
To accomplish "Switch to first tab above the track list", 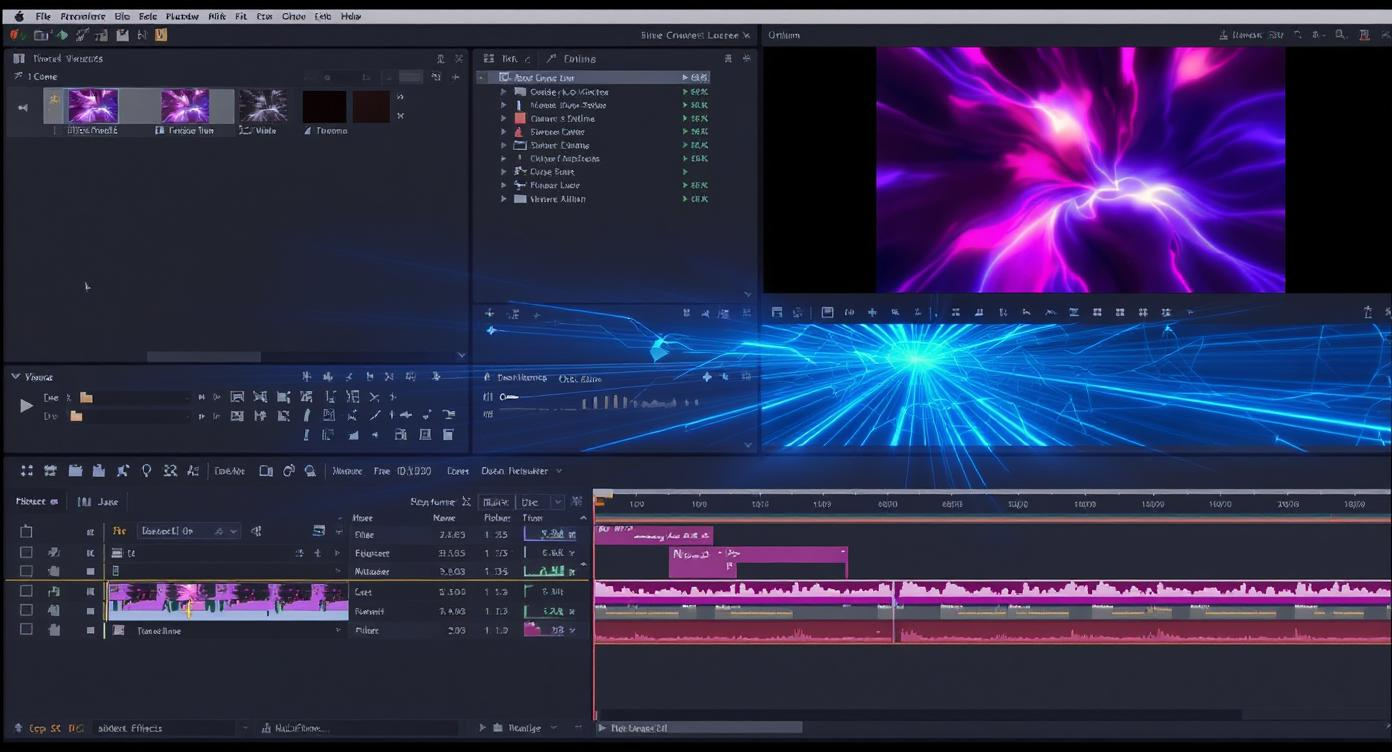I will point(36,502).
